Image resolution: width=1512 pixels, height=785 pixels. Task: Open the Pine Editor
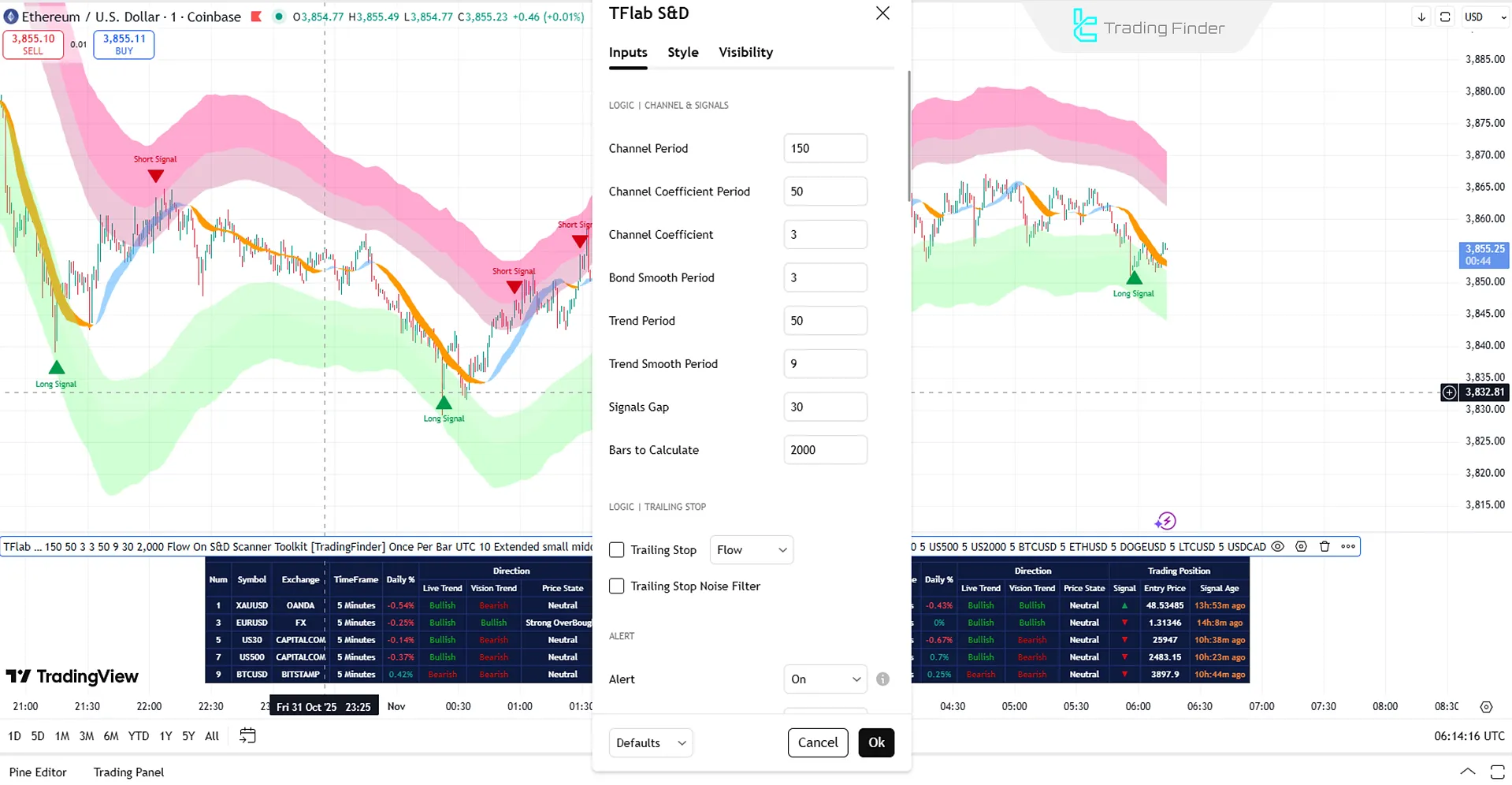tap(38, 772)
